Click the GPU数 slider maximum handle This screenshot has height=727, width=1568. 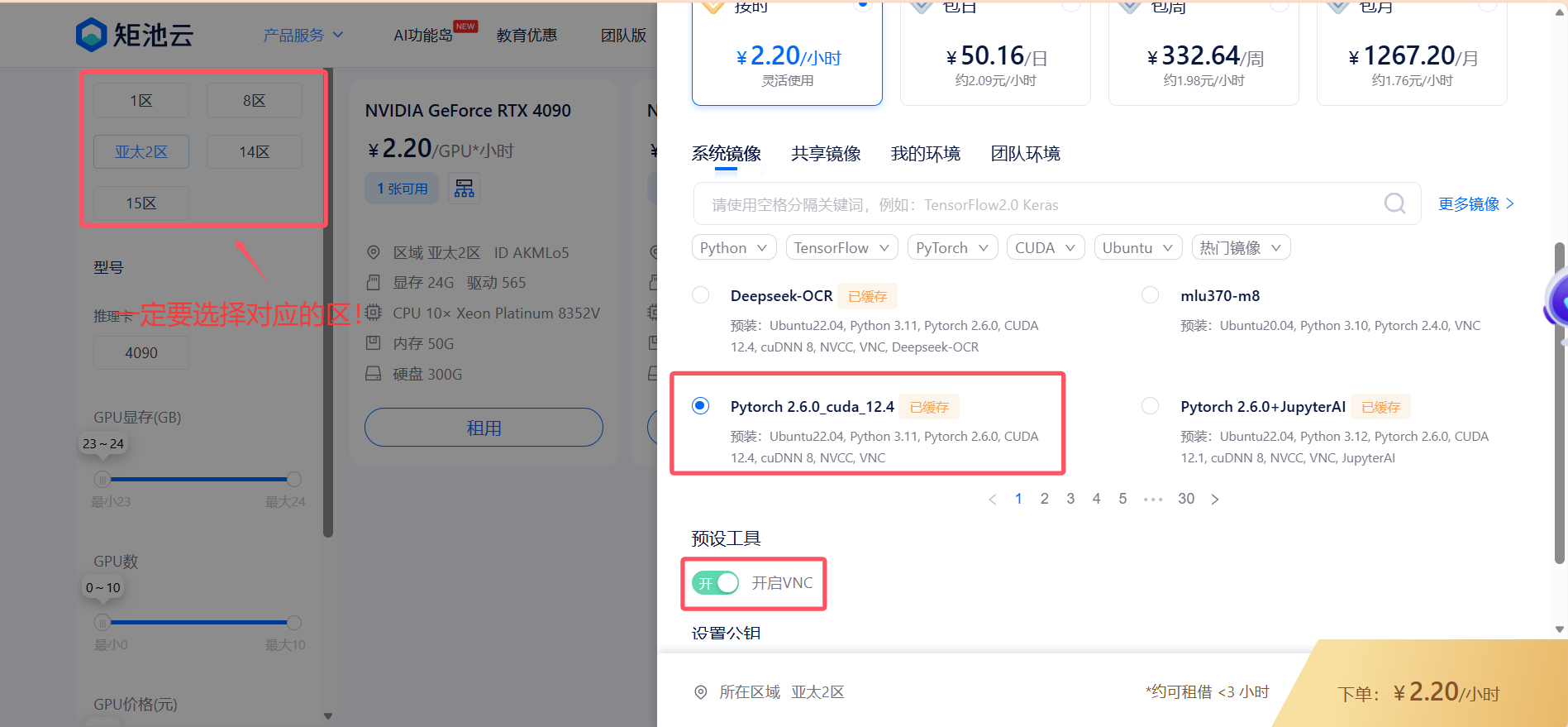pyautogui.click(x=293, y=622)
